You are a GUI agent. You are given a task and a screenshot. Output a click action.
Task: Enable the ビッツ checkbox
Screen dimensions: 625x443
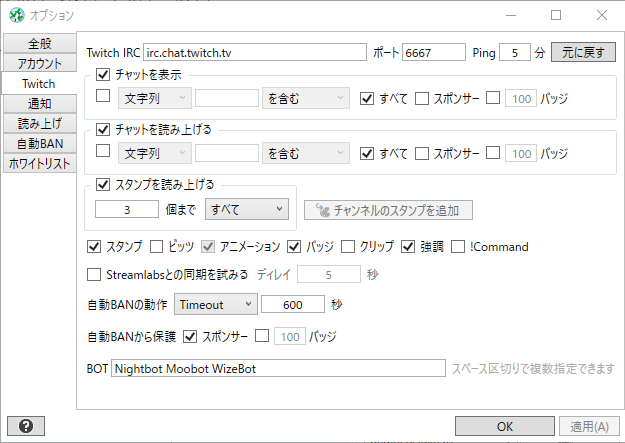click(x=156, y=246)
